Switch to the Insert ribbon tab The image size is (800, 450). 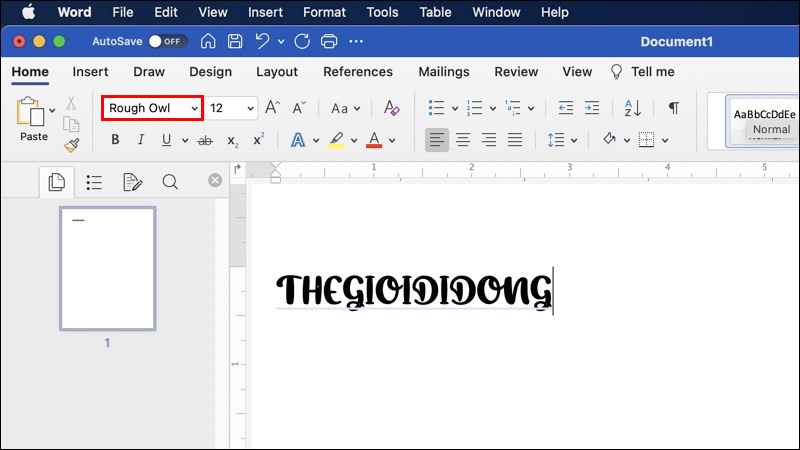(x=90, y=72)
